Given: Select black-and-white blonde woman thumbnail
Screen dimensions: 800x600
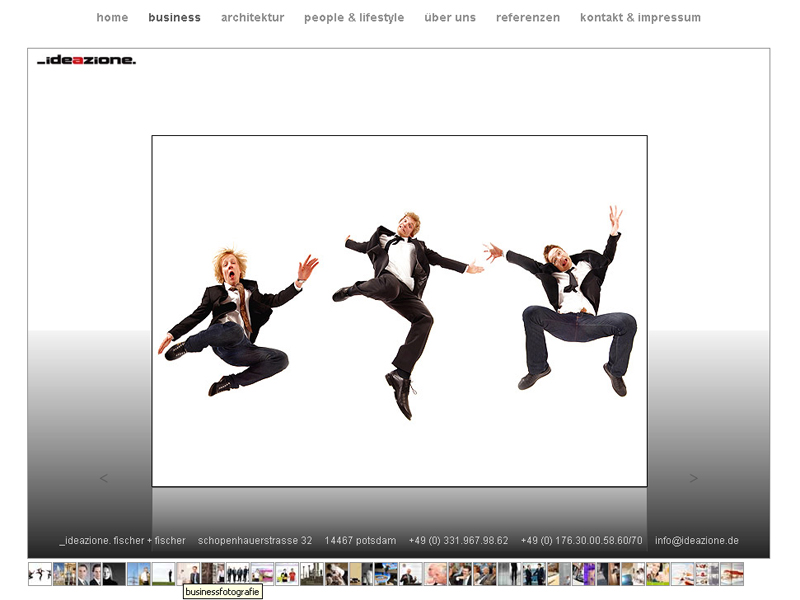Looking at the screenshot, I should click(114, 574).
